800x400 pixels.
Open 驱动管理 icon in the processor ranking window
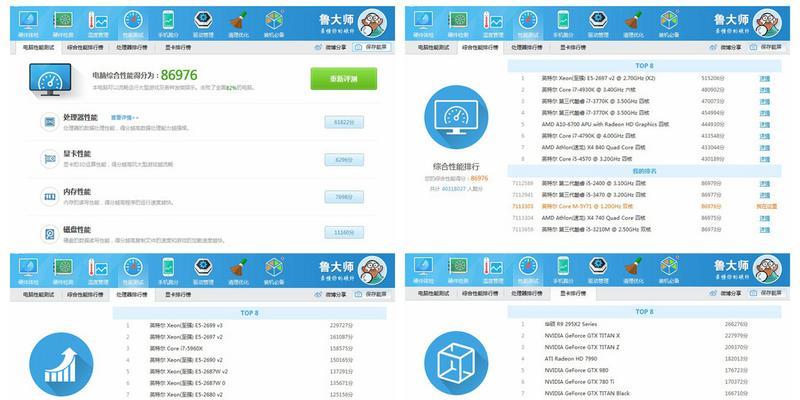click(x=203, y=271)
